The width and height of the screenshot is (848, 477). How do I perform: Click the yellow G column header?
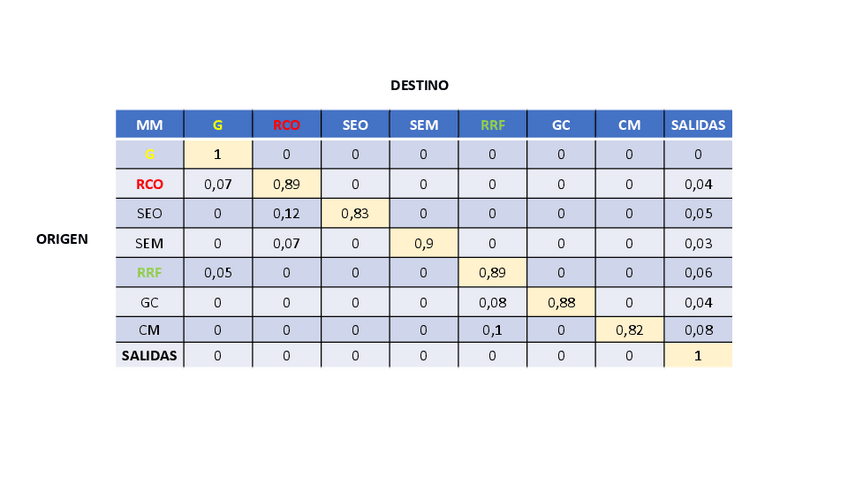tap(218, 125)
